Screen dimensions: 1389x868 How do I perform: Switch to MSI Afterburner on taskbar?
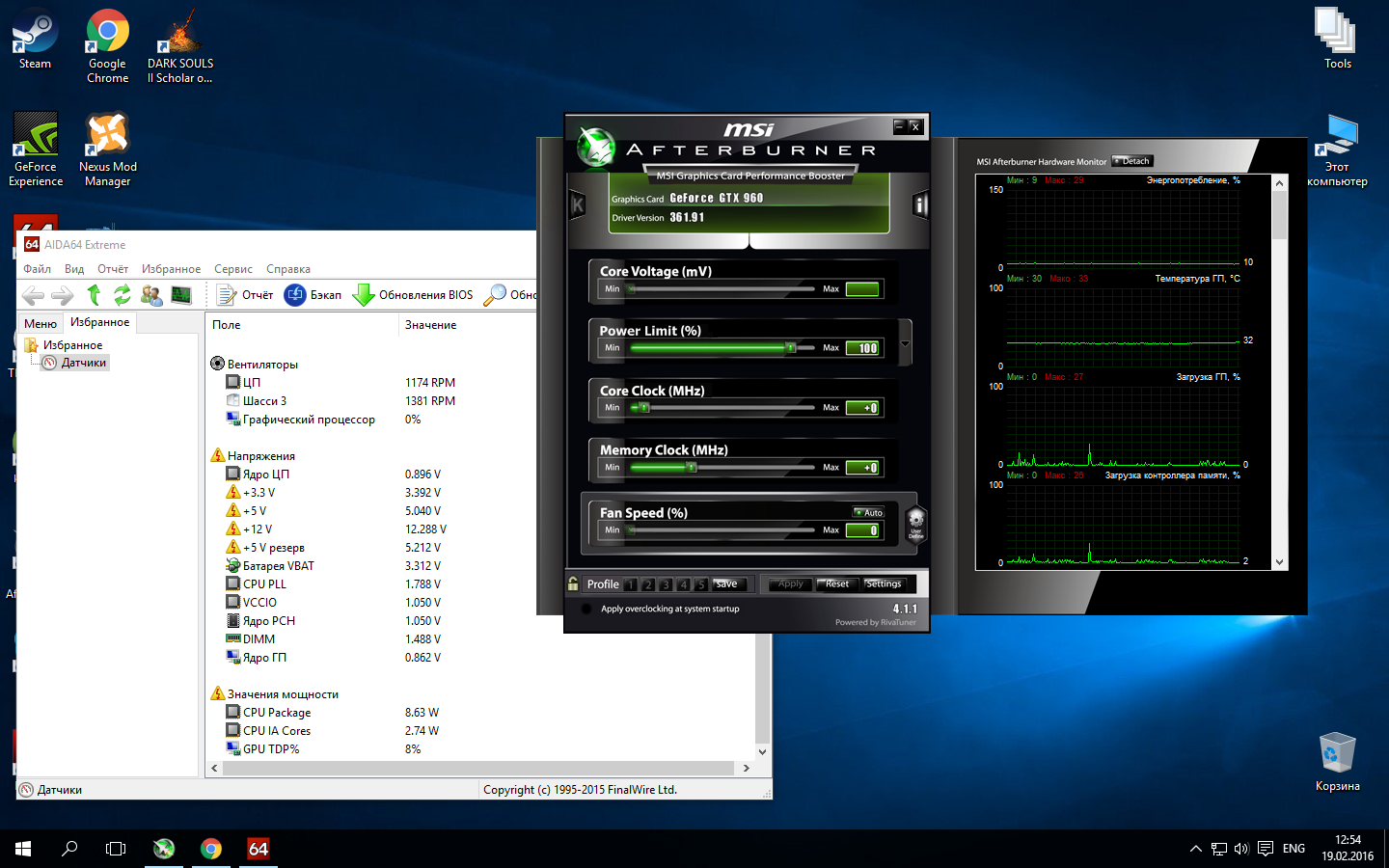point(164,849)
